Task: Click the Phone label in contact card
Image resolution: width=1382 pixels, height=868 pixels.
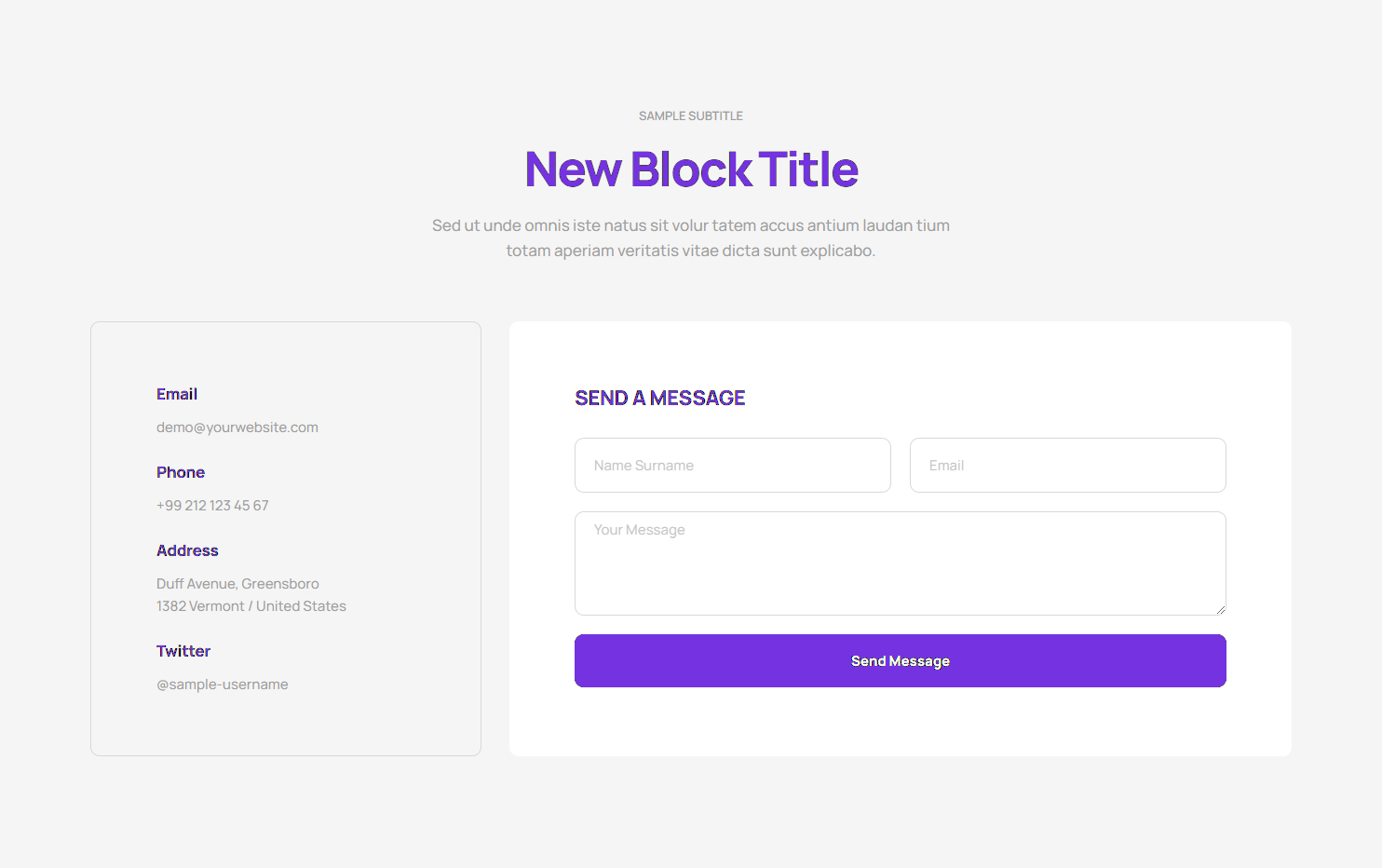Action: pos(181,472)
